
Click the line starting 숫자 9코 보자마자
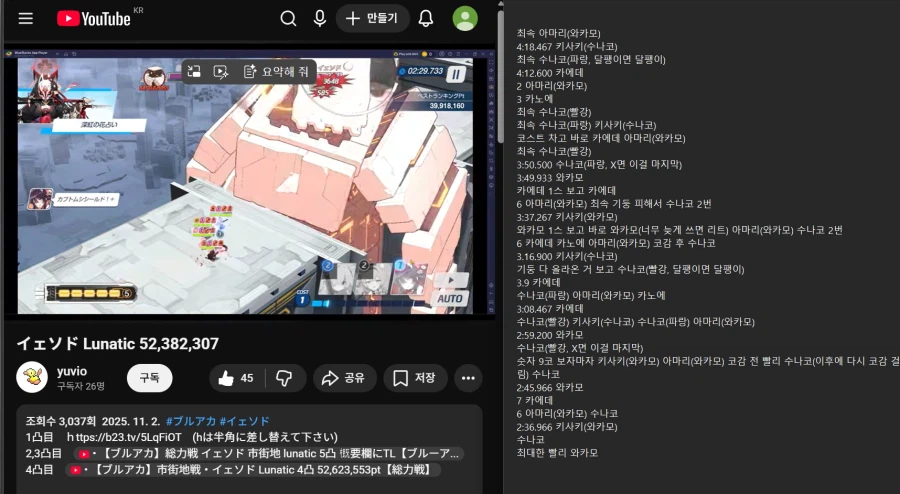point(708,368)
